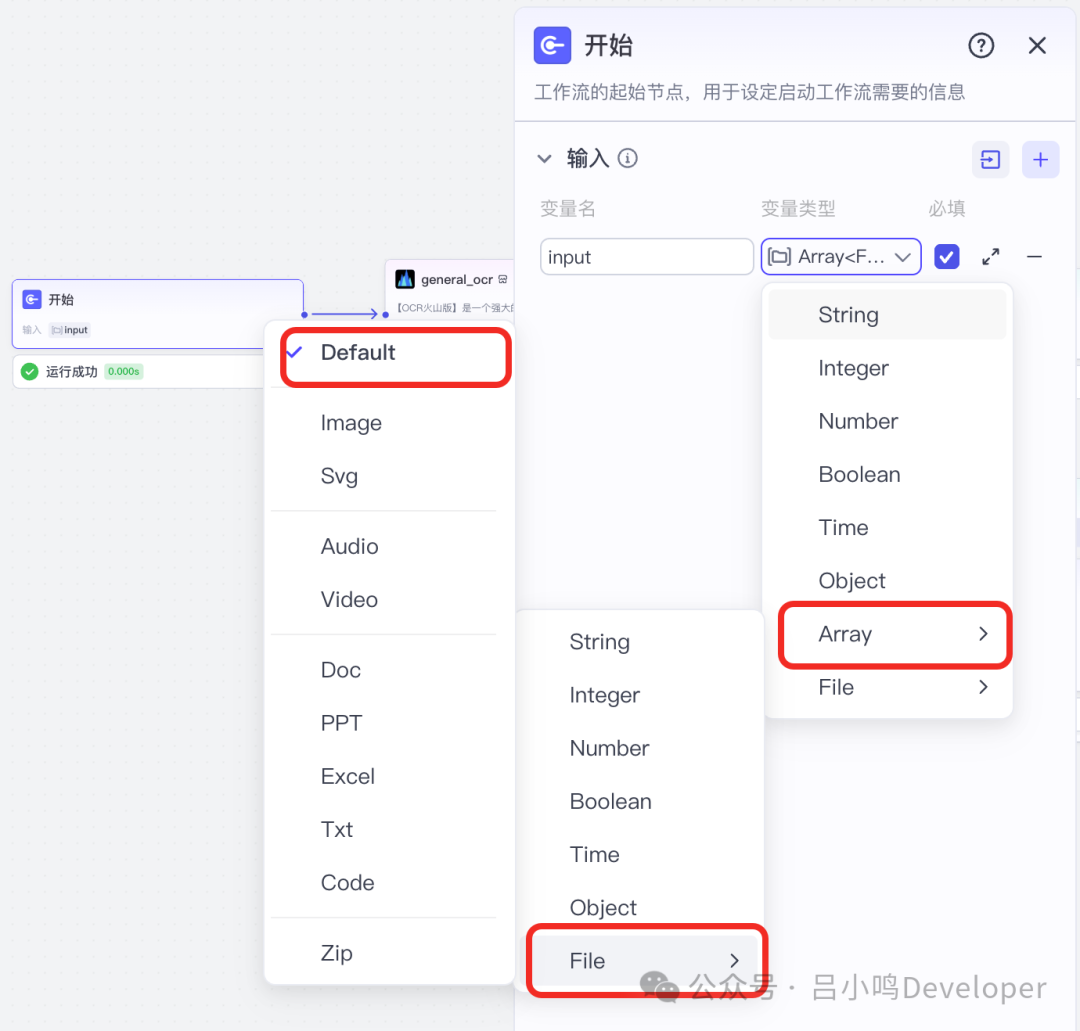Select Time in the variable type menu
The image size is (1080, 1031).
pos(887,528)
